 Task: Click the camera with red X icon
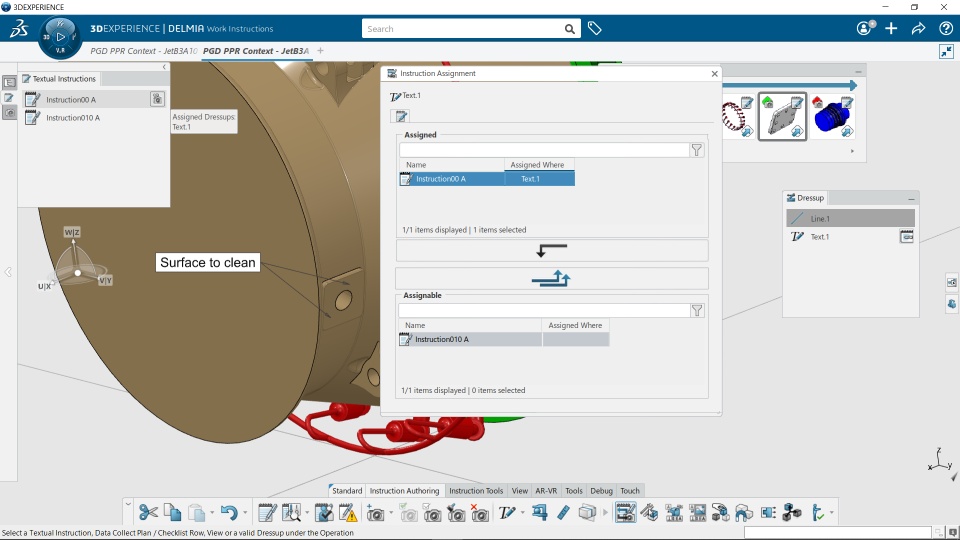click(x=480, y=512)
